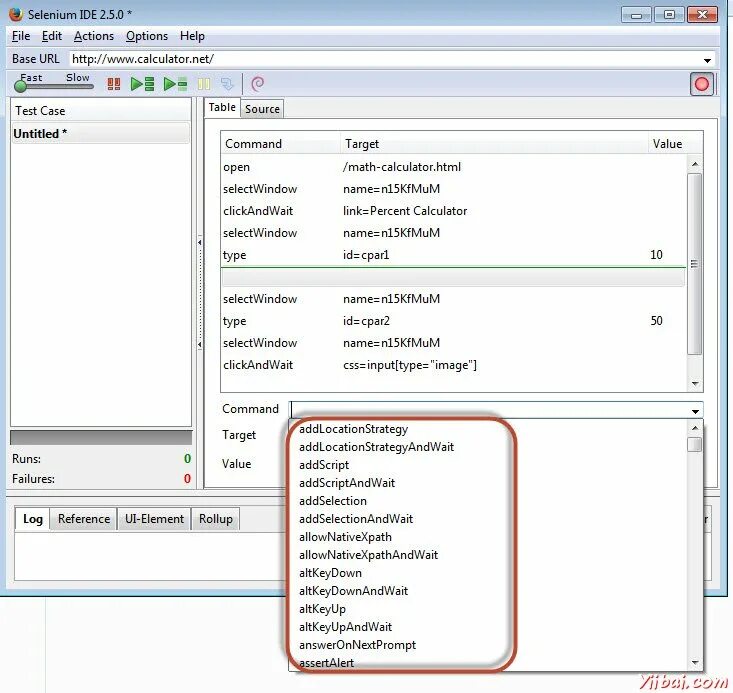Viewport: 733px width, 693px height.
Task: Click the command table scroll up arrow
Action: point(695,164)
